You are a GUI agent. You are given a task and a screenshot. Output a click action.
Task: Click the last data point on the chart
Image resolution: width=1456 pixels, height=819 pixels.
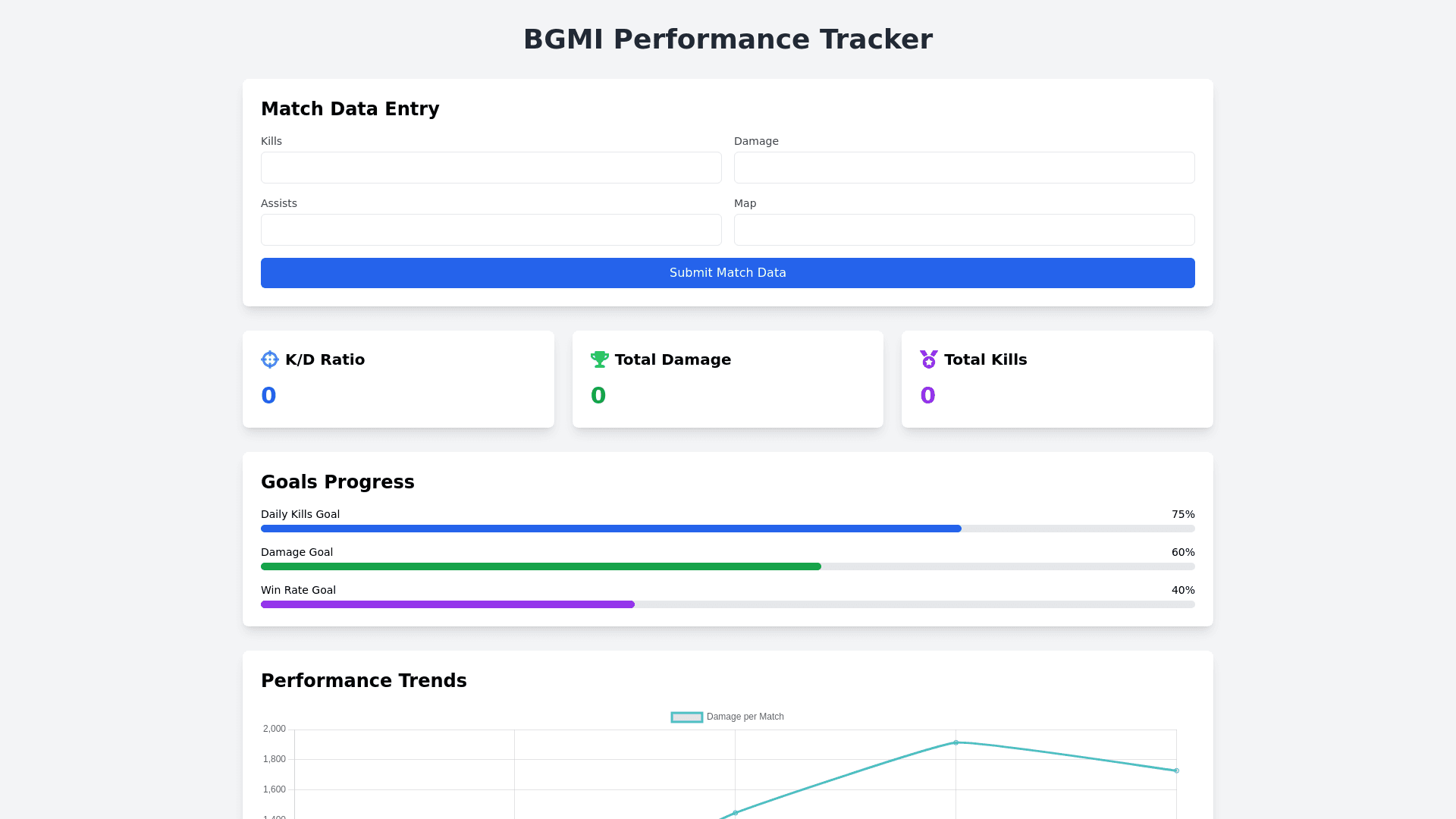click(1176, 770)
